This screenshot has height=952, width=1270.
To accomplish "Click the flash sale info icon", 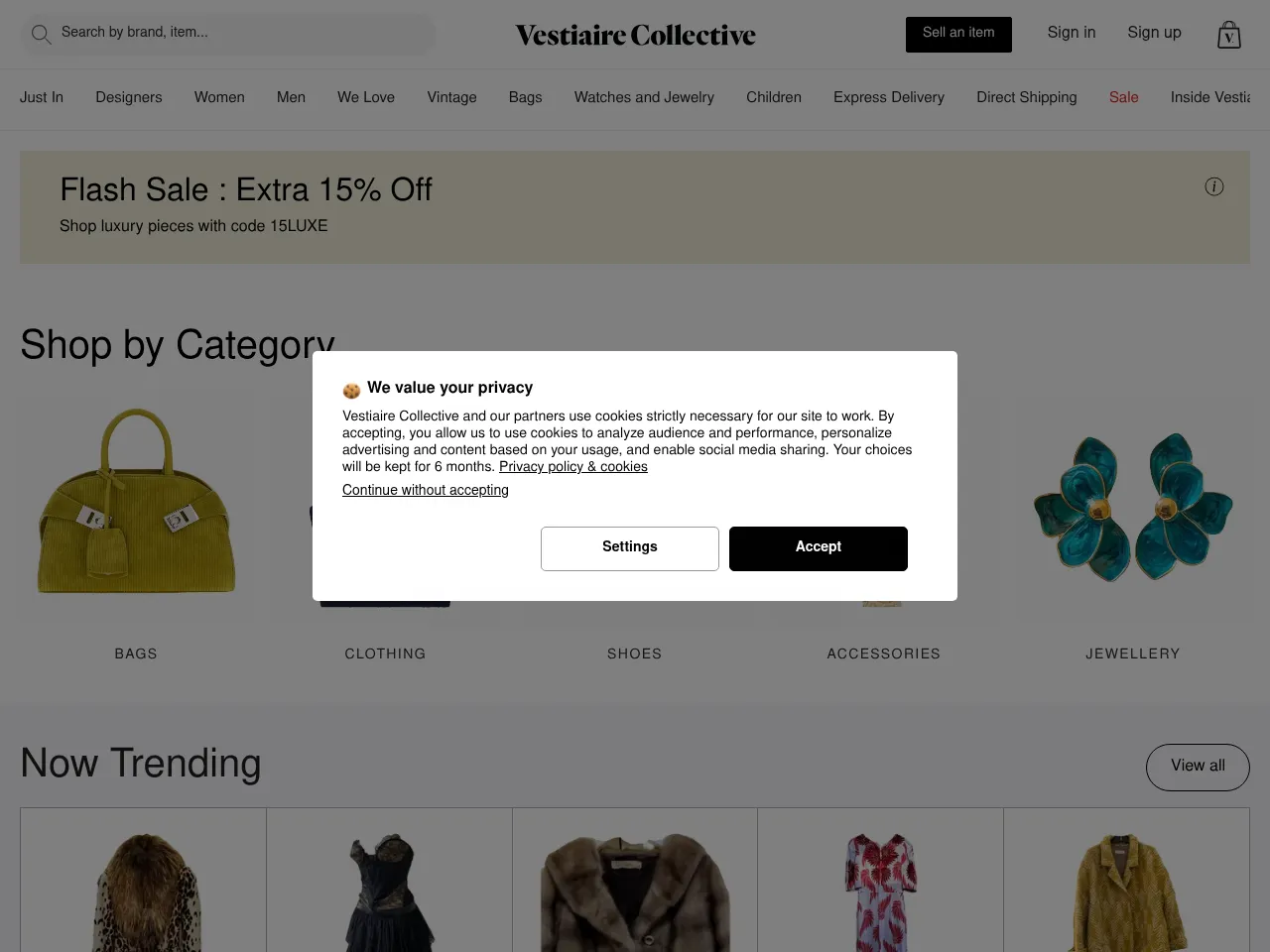I will tap(1213, 186).
